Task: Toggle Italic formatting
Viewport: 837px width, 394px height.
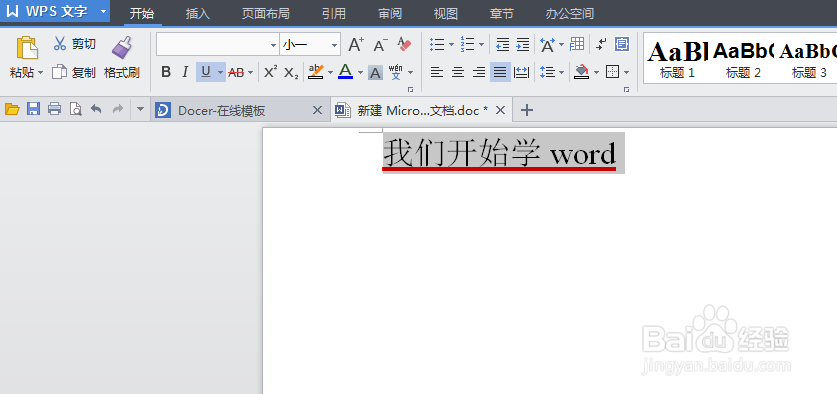Action: (x=185, y=72)
